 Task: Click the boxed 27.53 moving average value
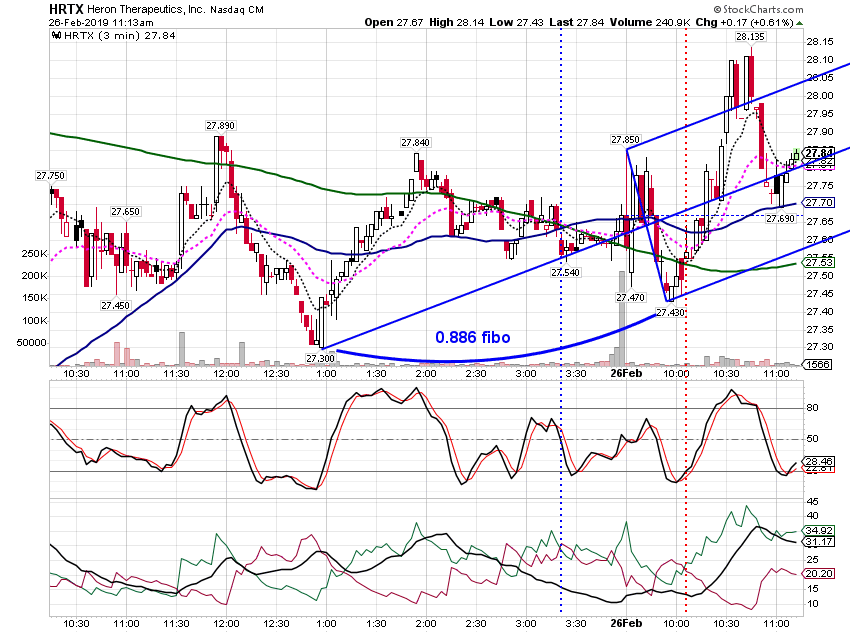(x=819, y=263)
